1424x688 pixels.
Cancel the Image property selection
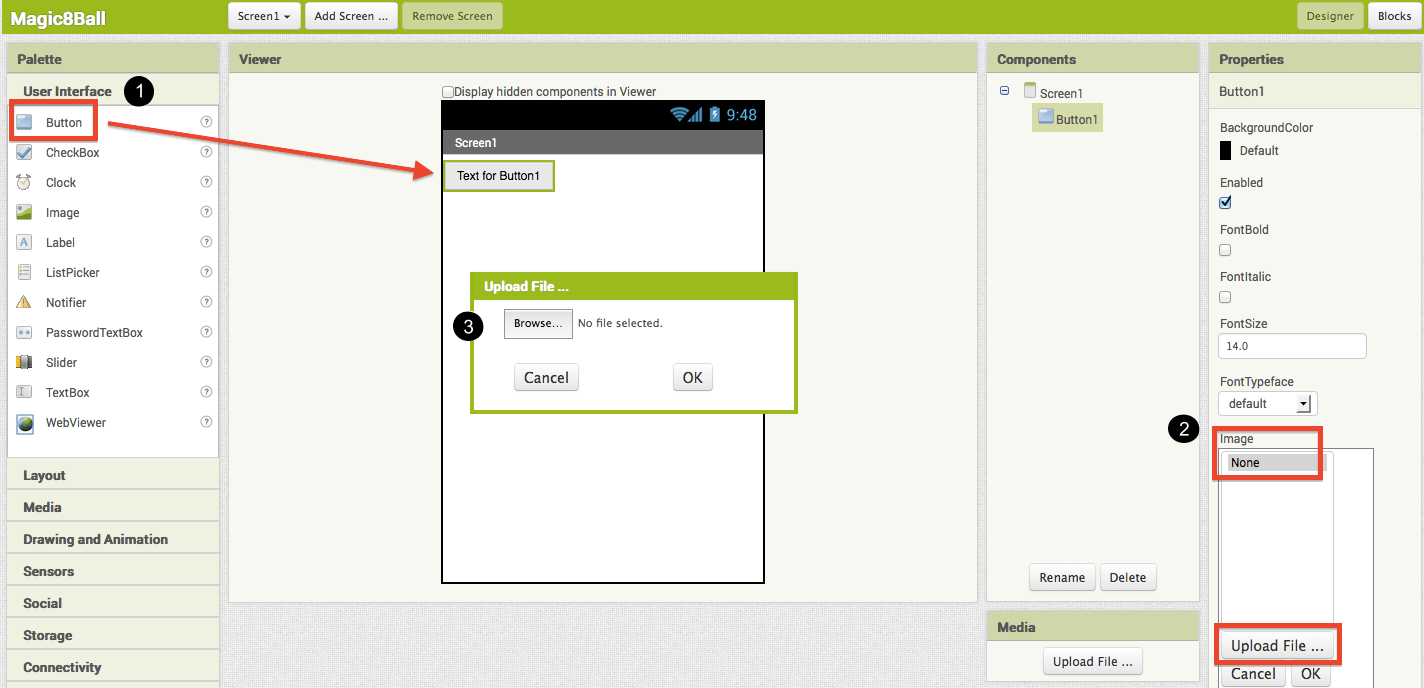point(1253,674)
